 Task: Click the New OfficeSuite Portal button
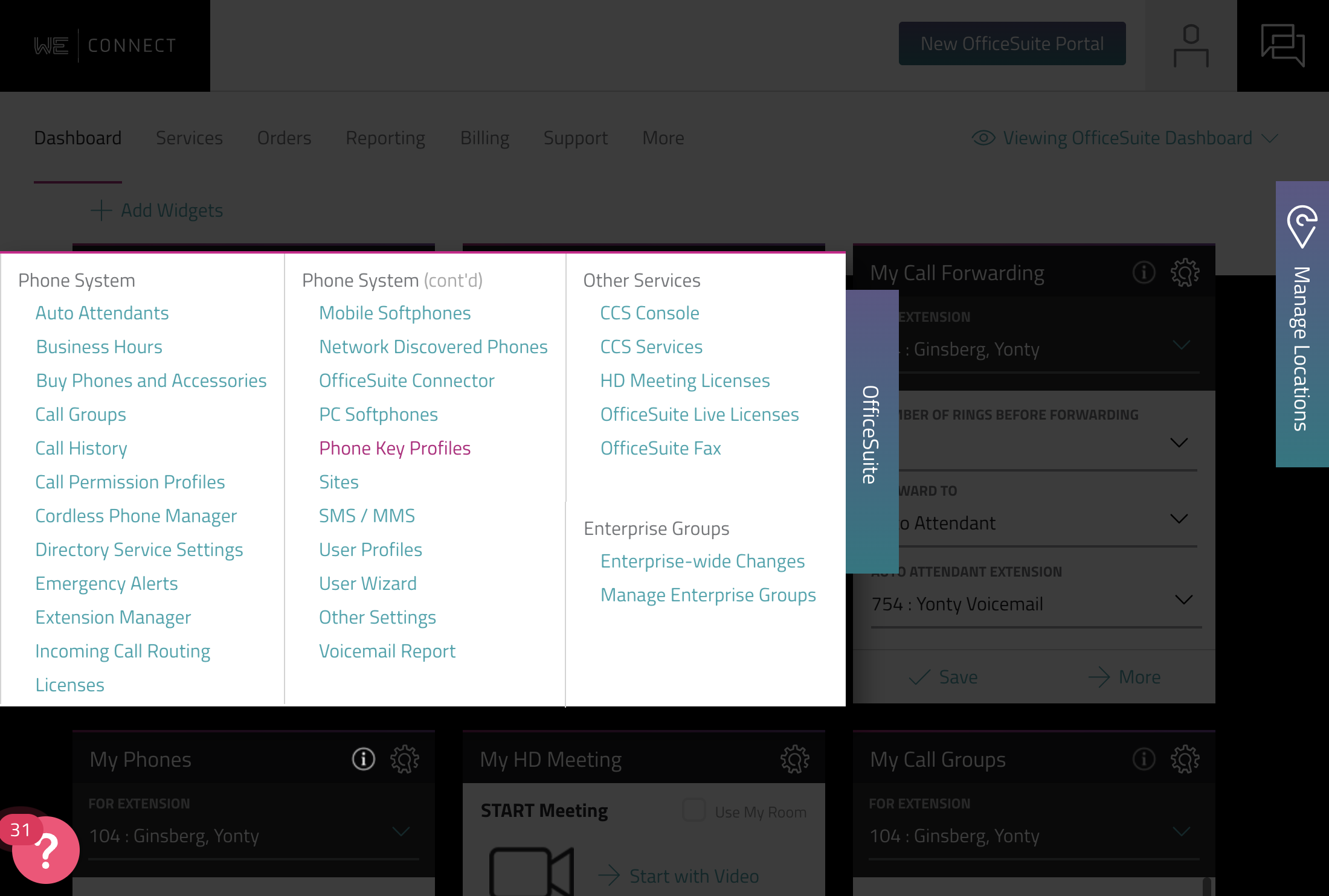(x=1012, y=43)
